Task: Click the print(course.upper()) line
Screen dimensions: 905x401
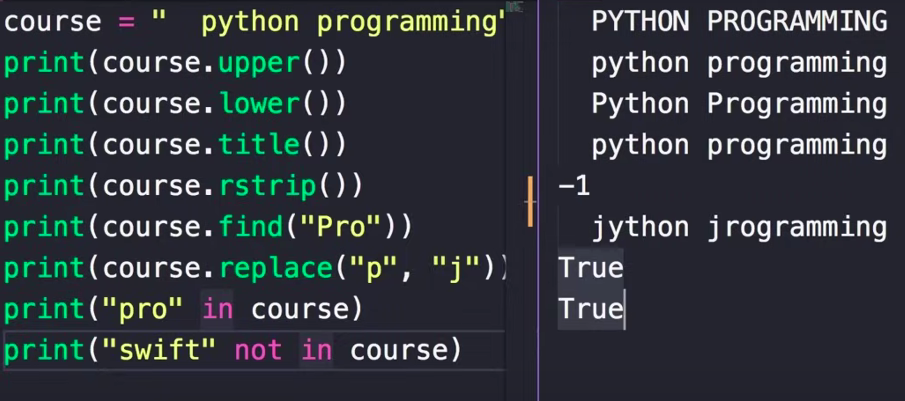Action: coord(174,63)
